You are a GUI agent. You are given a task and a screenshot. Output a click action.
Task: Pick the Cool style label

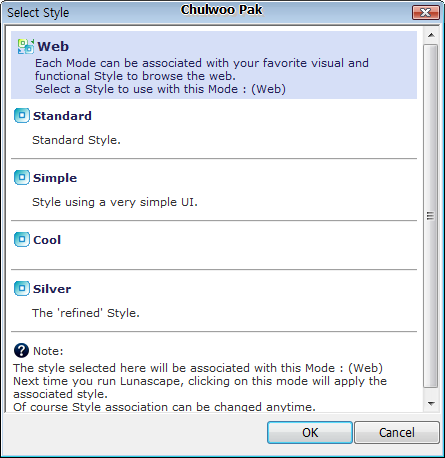[x=47, y=240]
